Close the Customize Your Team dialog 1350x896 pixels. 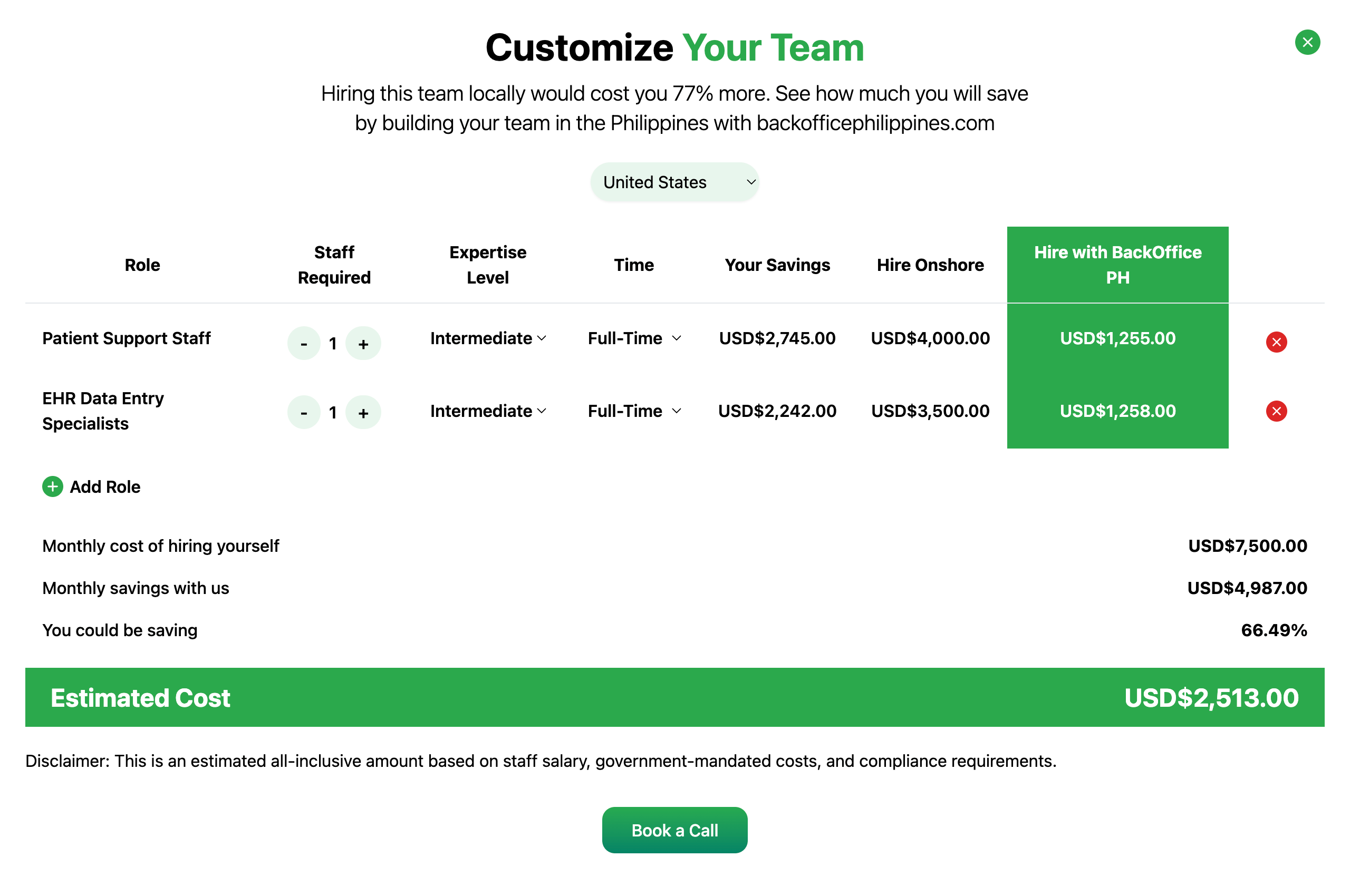coord(1307,42)
